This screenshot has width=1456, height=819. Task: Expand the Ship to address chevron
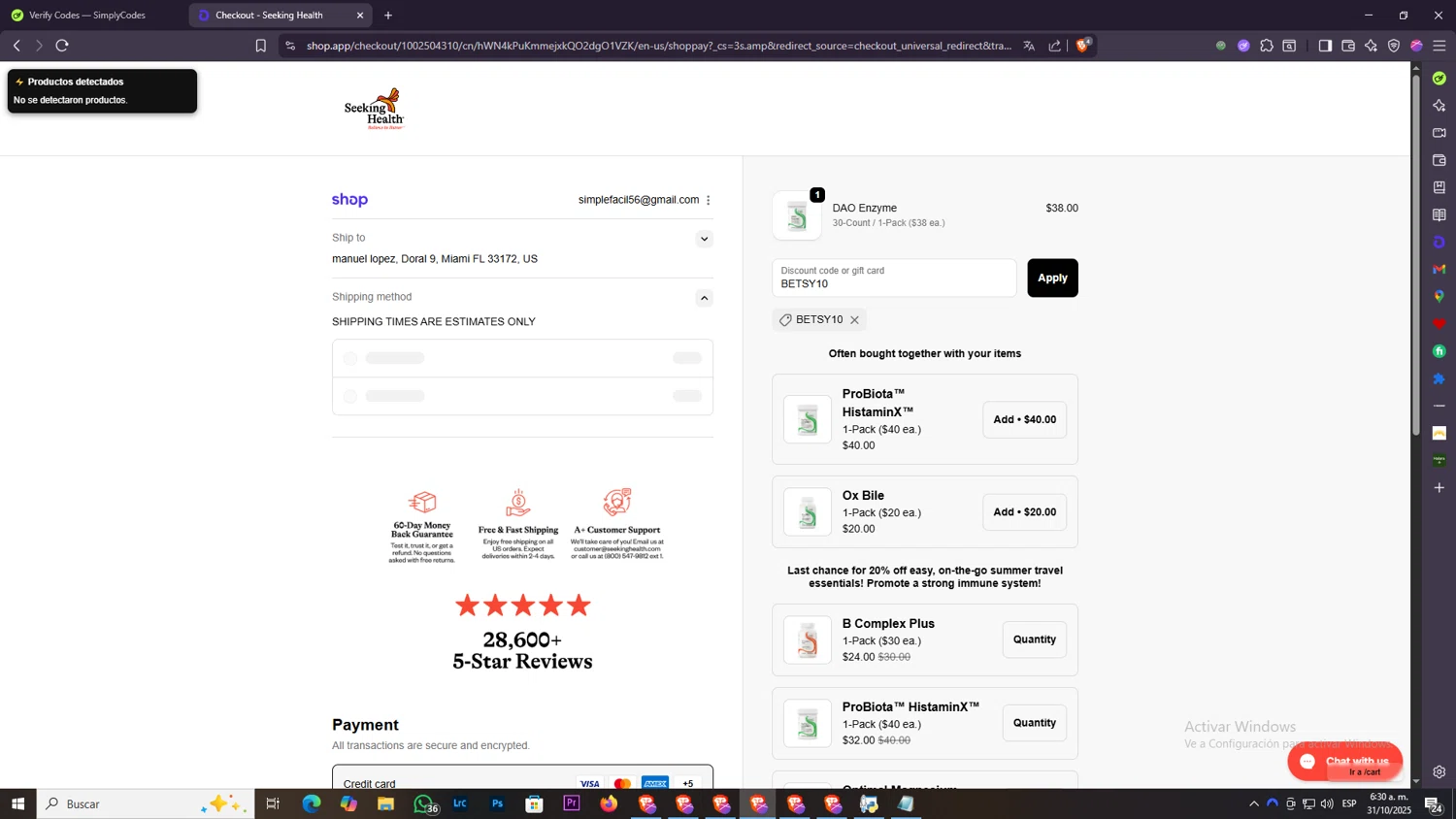[705, 239]
